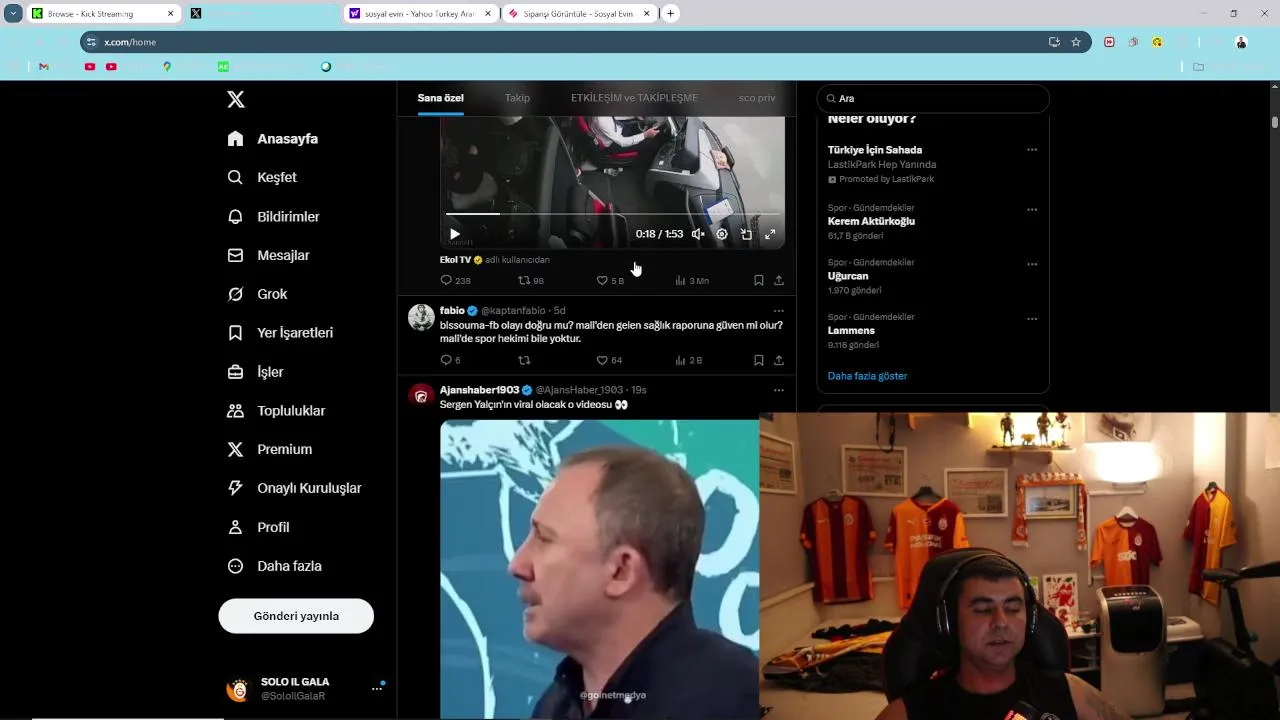The height and width of the screenshot is (720, 1280).
Task: Share the Ekol TV post
Action: click(x=779, y=281)
